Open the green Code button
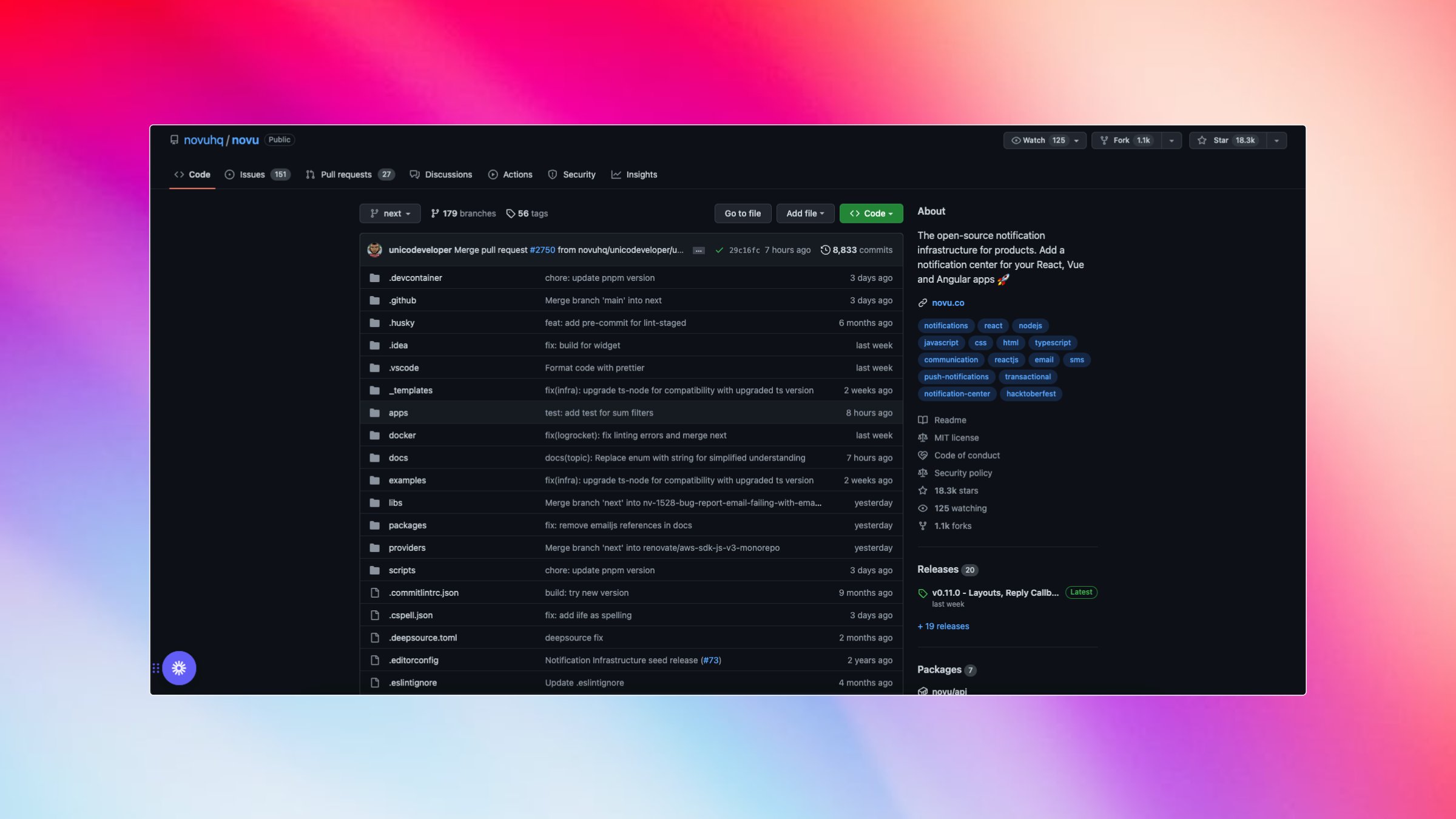The image size is (1456, 819). coord(871,214)
